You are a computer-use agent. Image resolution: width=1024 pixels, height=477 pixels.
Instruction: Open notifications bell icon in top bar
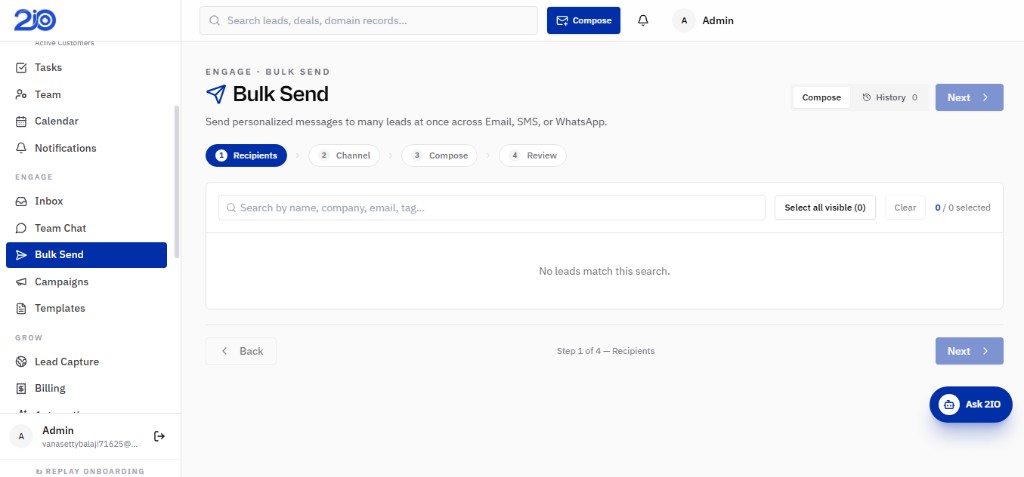[x=643, y=21]
